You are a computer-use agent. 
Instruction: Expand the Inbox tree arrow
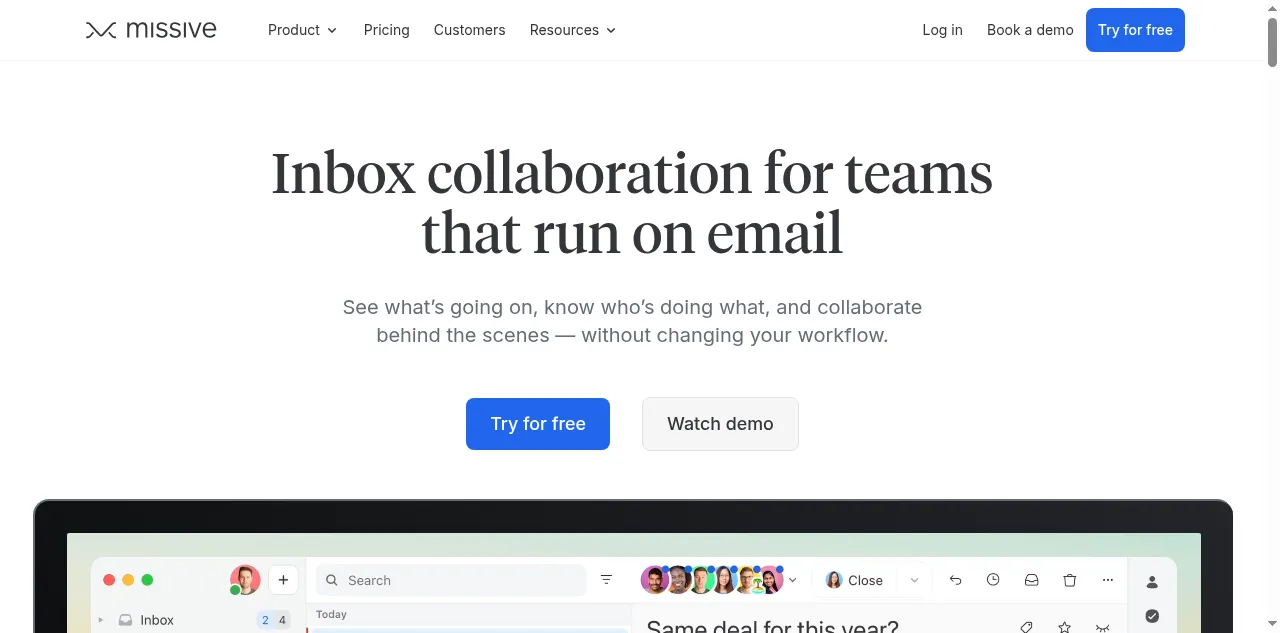[101, 620]
